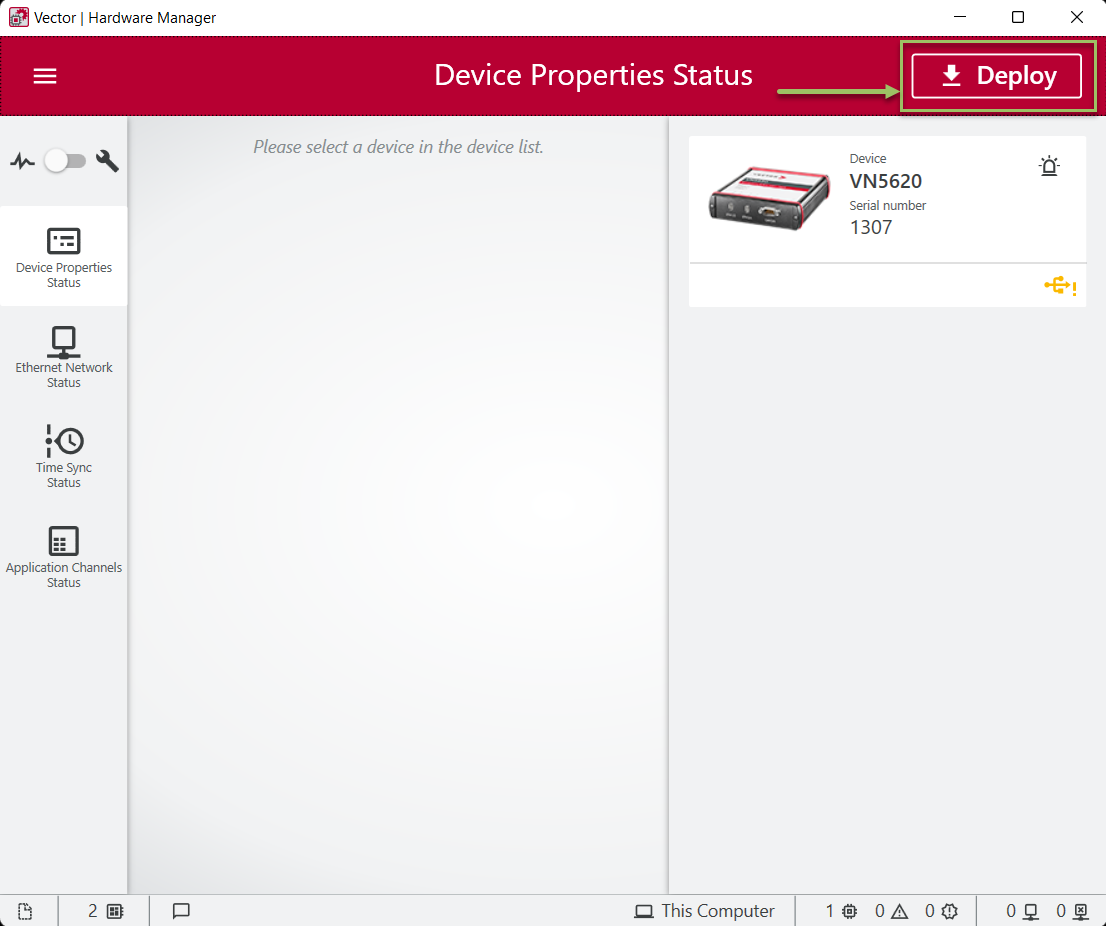
Task: Click the warning triangle count icon
Action: pyautogui.click(x=899, y=911)
